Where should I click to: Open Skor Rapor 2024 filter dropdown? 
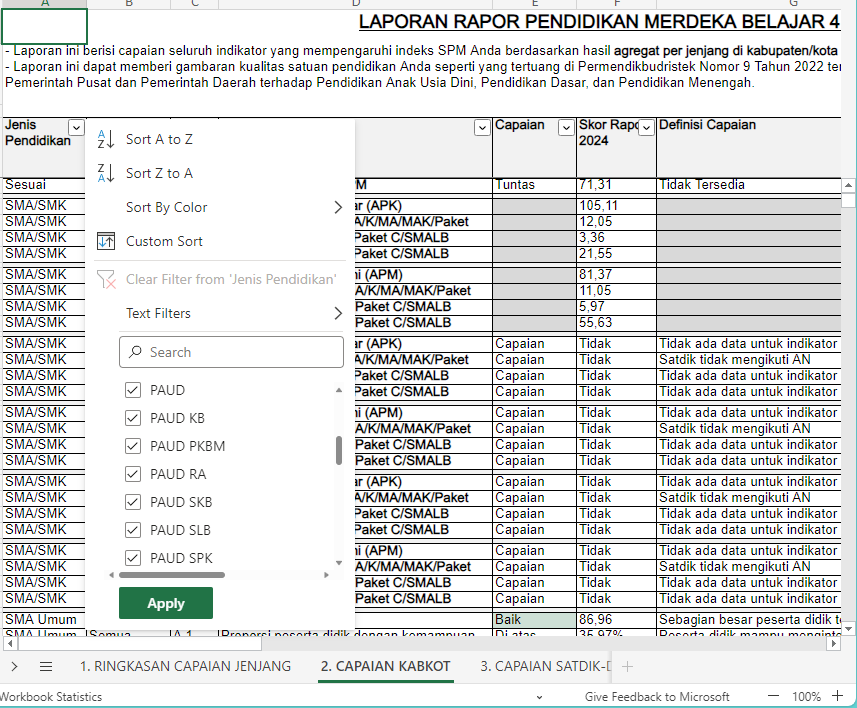coord(647,128)
